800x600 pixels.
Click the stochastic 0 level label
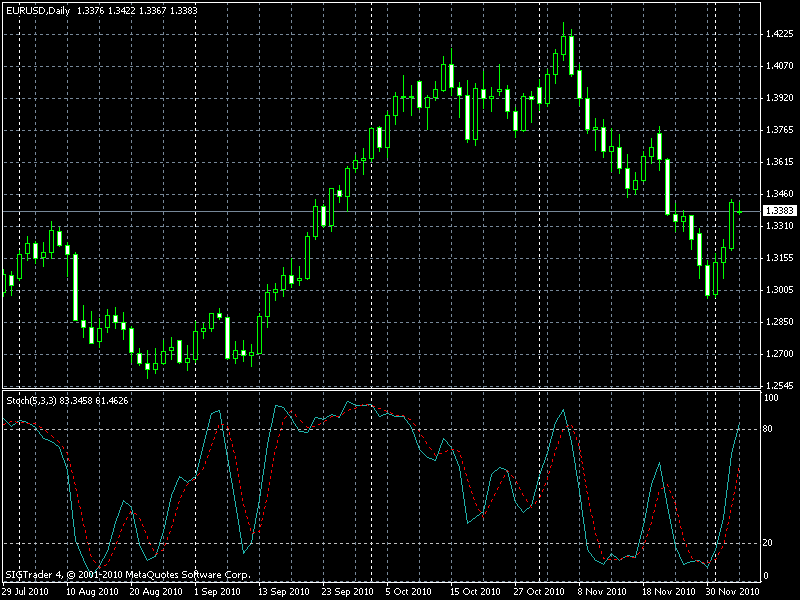tap(765, 576)
